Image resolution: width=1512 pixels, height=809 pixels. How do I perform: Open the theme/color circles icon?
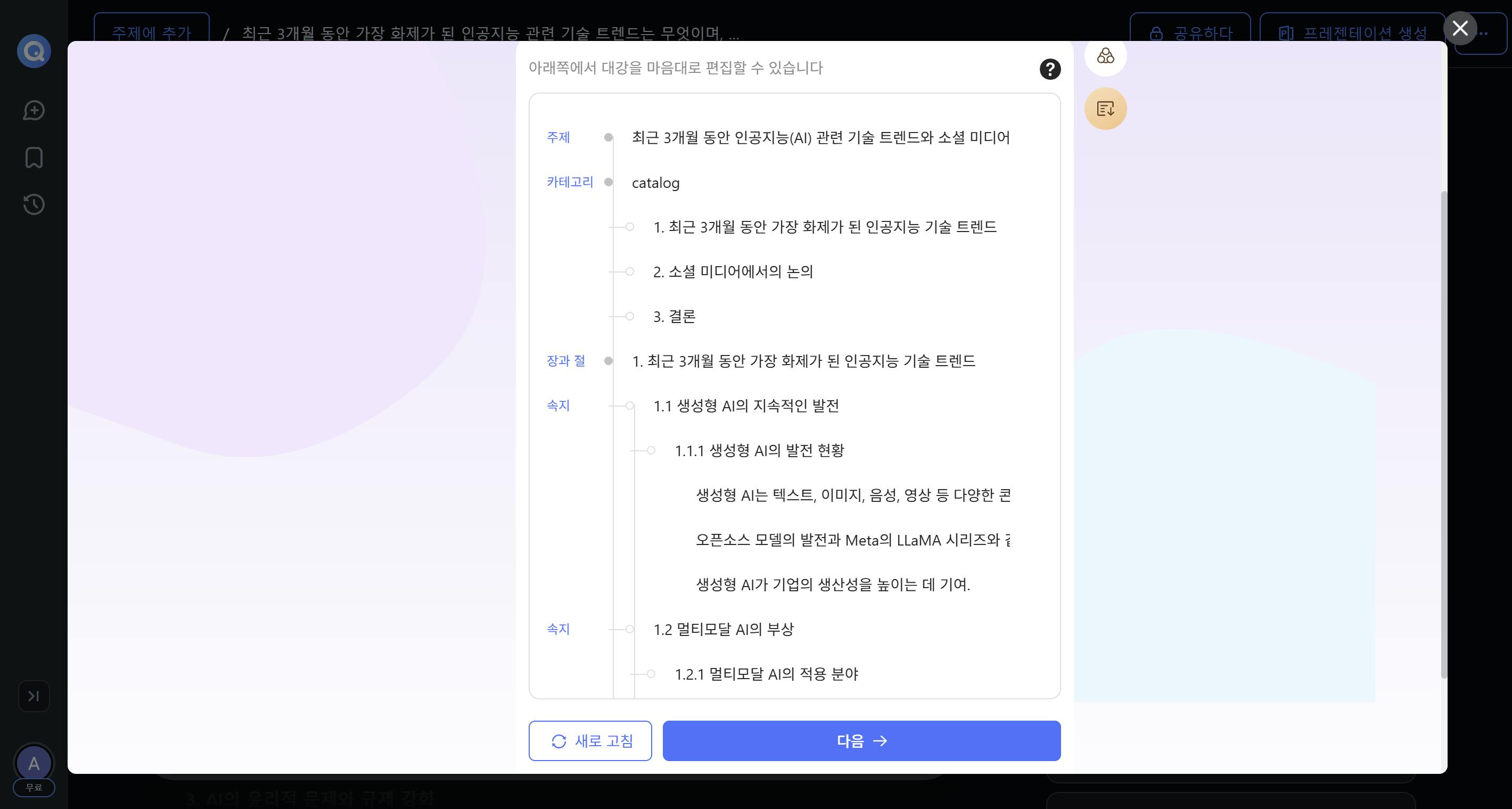pos(1105,56)
